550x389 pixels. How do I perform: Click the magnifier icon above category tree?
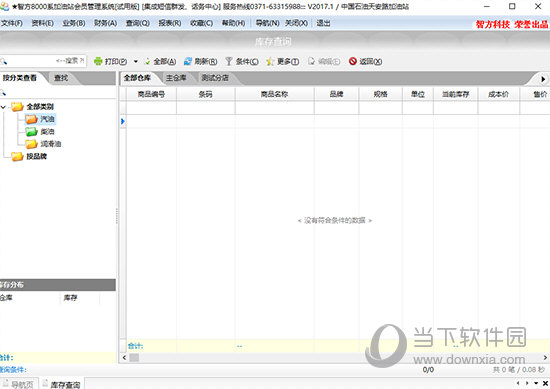coord(3,93)
